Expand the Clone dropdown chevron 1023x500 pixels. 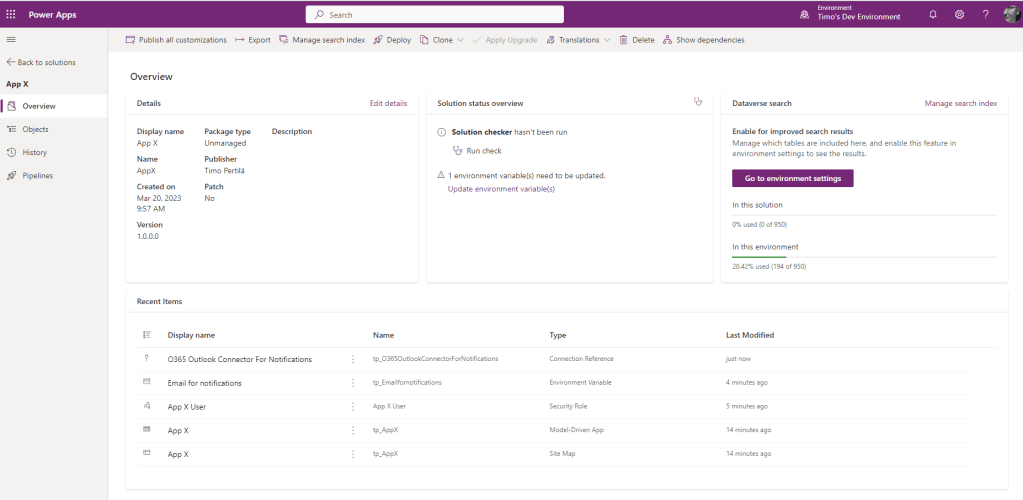(460, 40)
